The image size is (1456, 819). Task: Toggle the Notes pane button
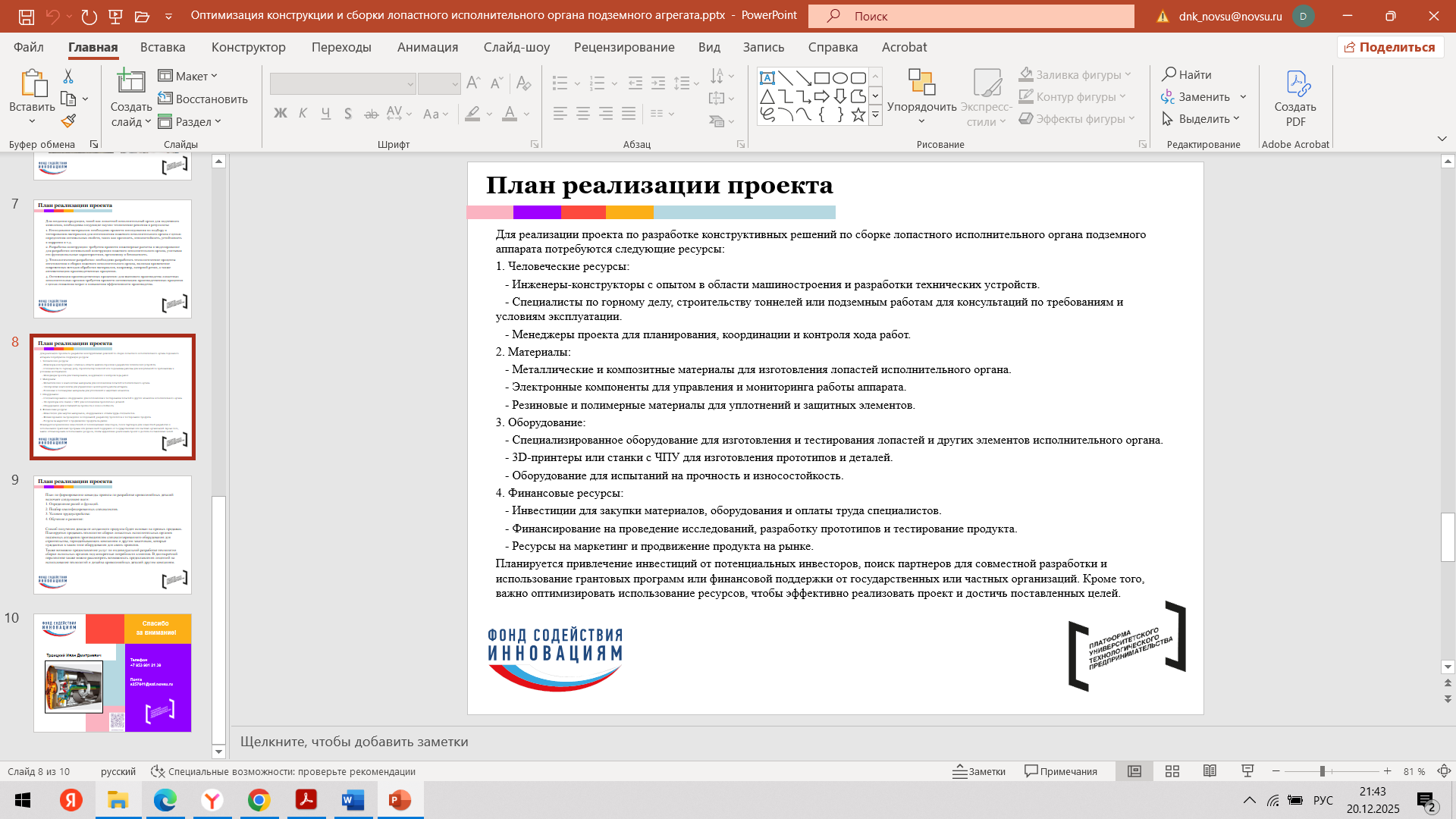coord(979,771)
